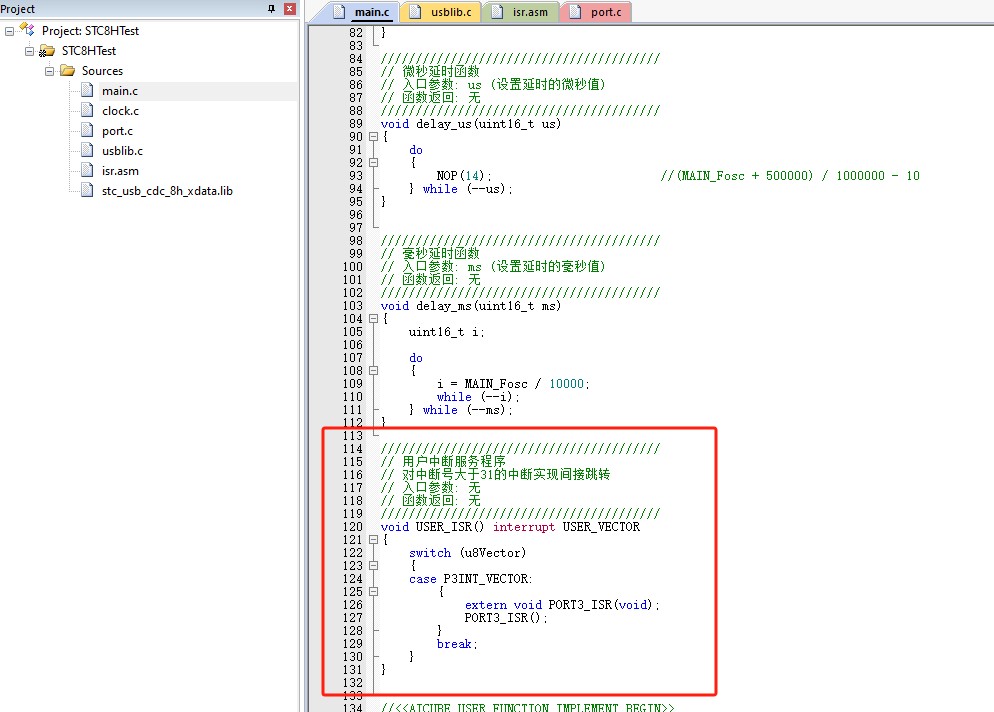
Task: Click the main.c file icon in tree
Action: click(88, 91)
